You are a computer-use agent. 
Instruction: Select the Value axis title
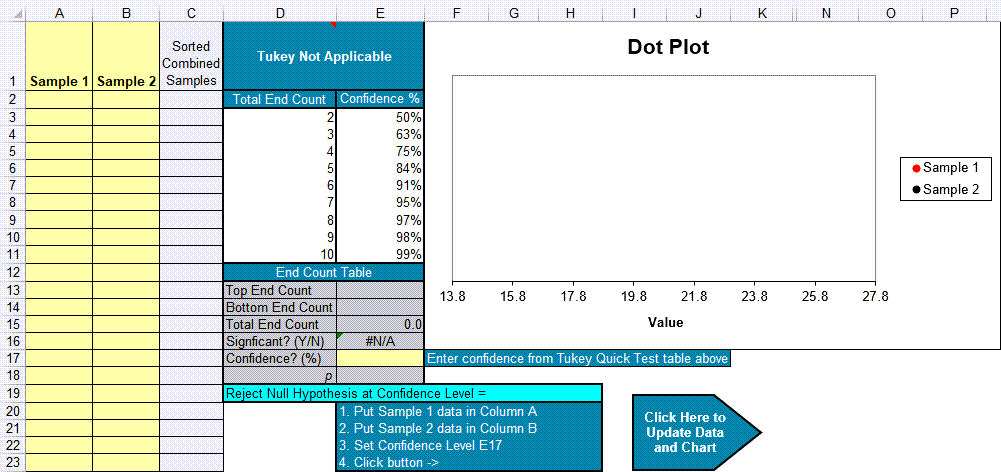(665, 322)
